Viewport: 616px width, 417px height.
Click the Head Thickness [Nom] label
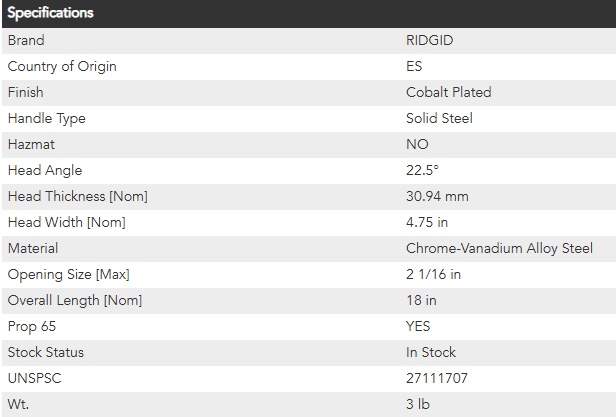(77, 196)
